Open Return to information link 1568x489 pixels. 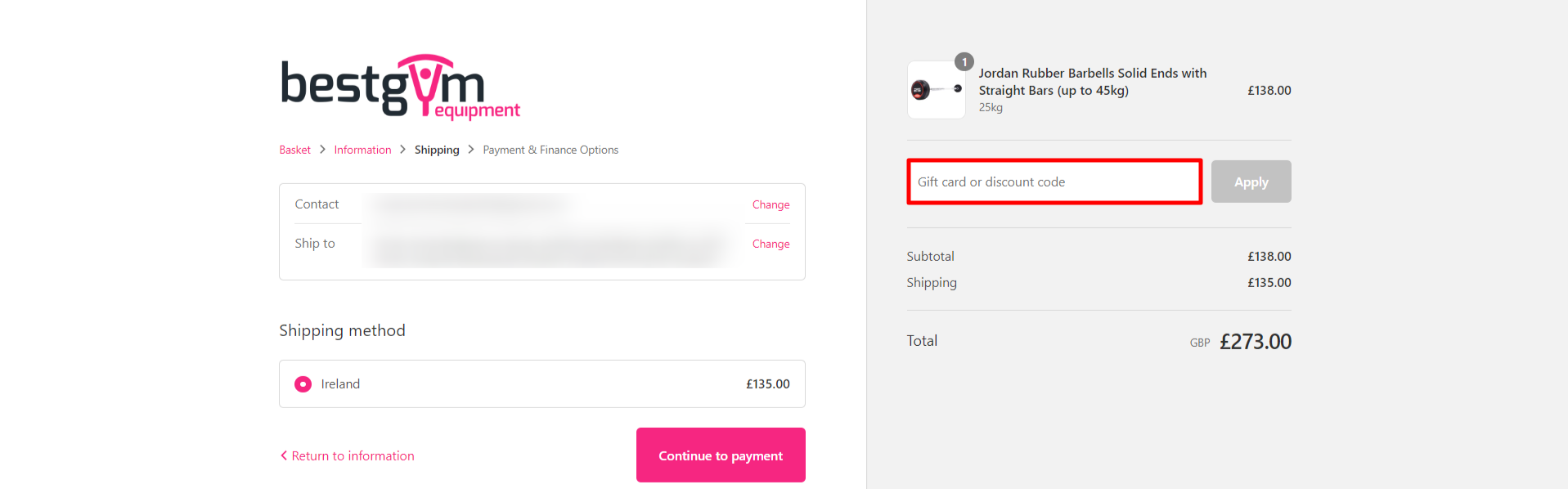(x=352, y=455)
